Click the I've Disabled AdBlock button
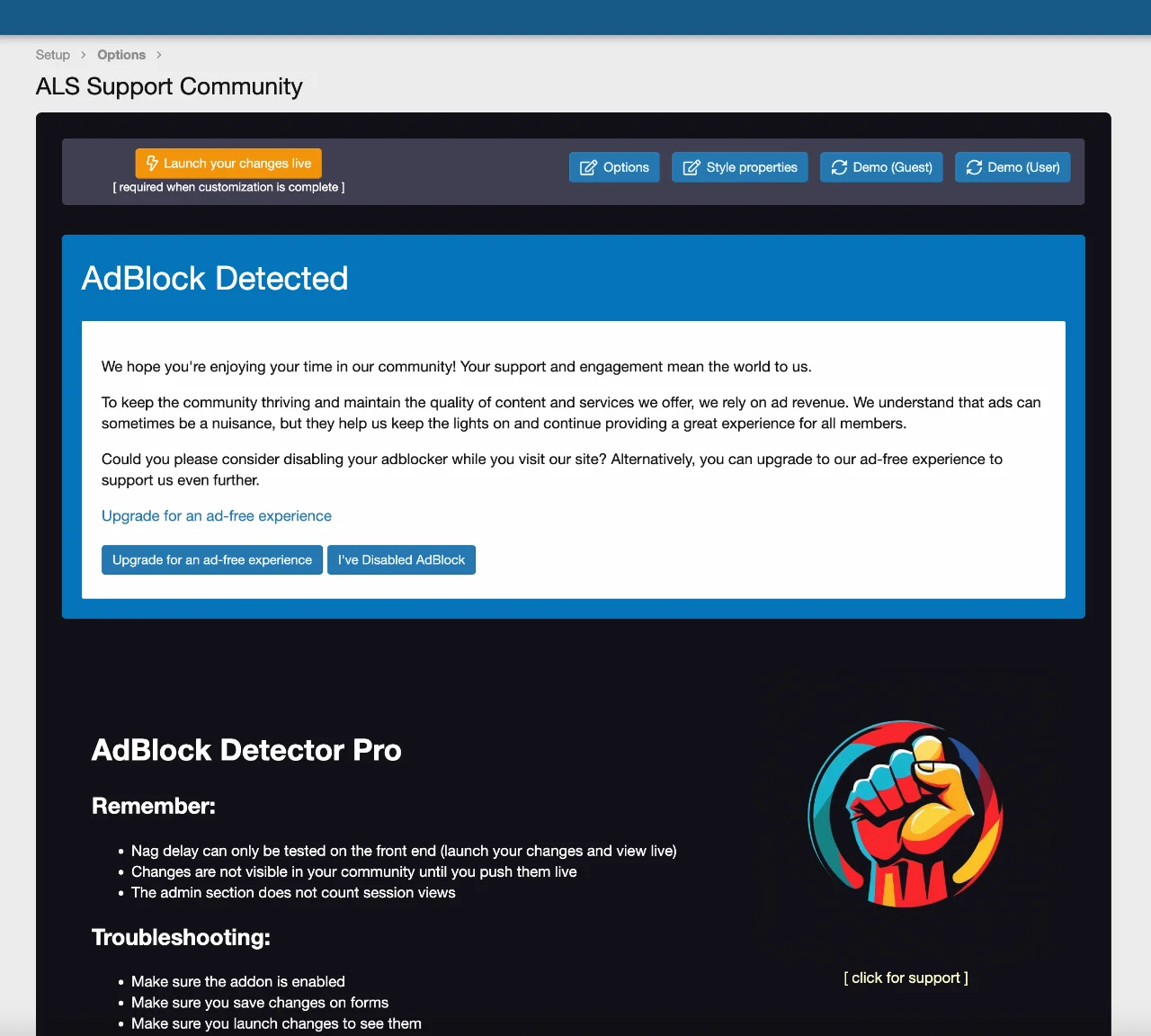 (401, 559)
